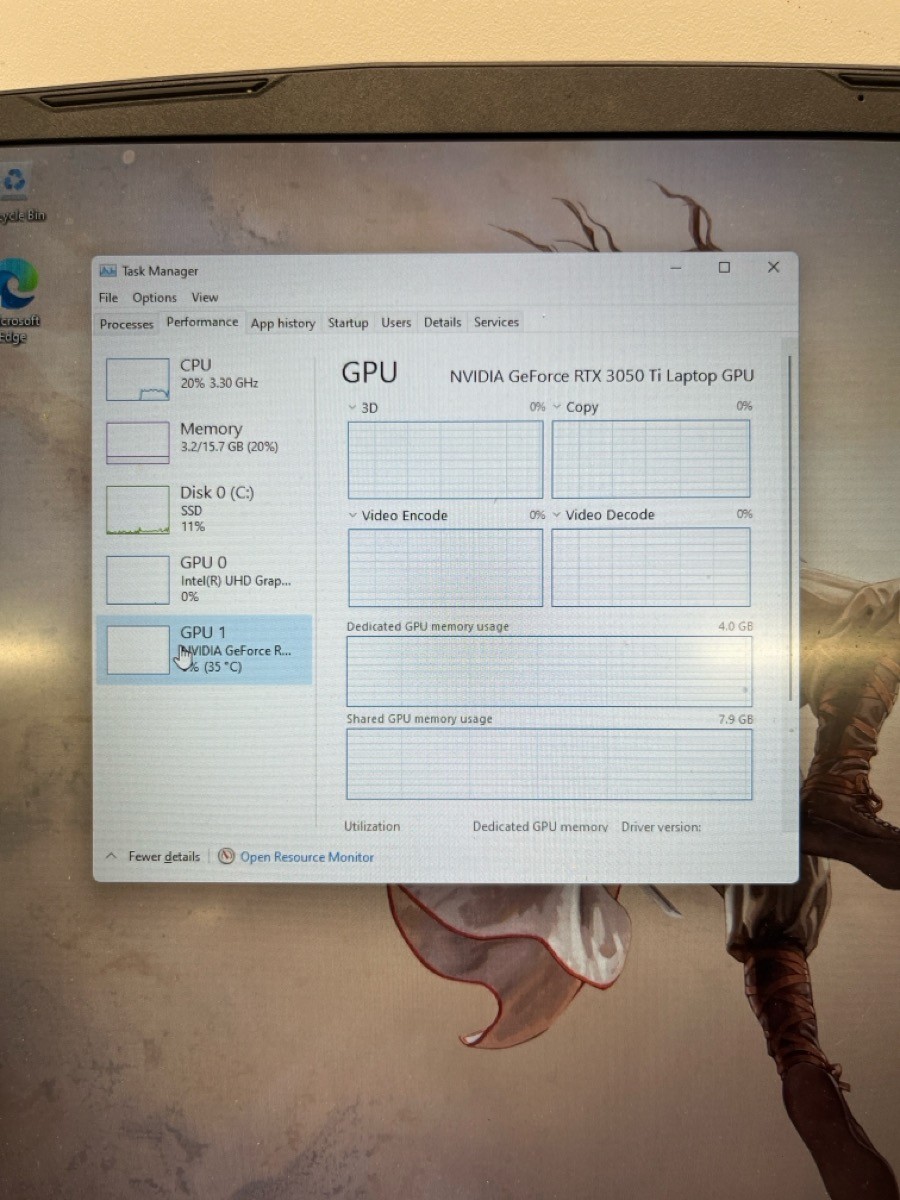900x1200 pixels.
Task: Click the Microsoft Edge desktop icon
Action: point(18,300)
